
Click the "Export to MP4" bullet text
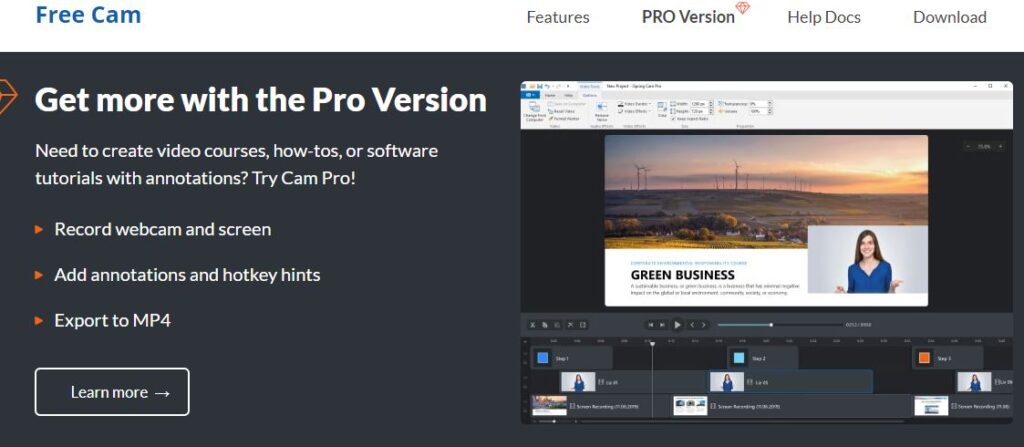(112, 320)
